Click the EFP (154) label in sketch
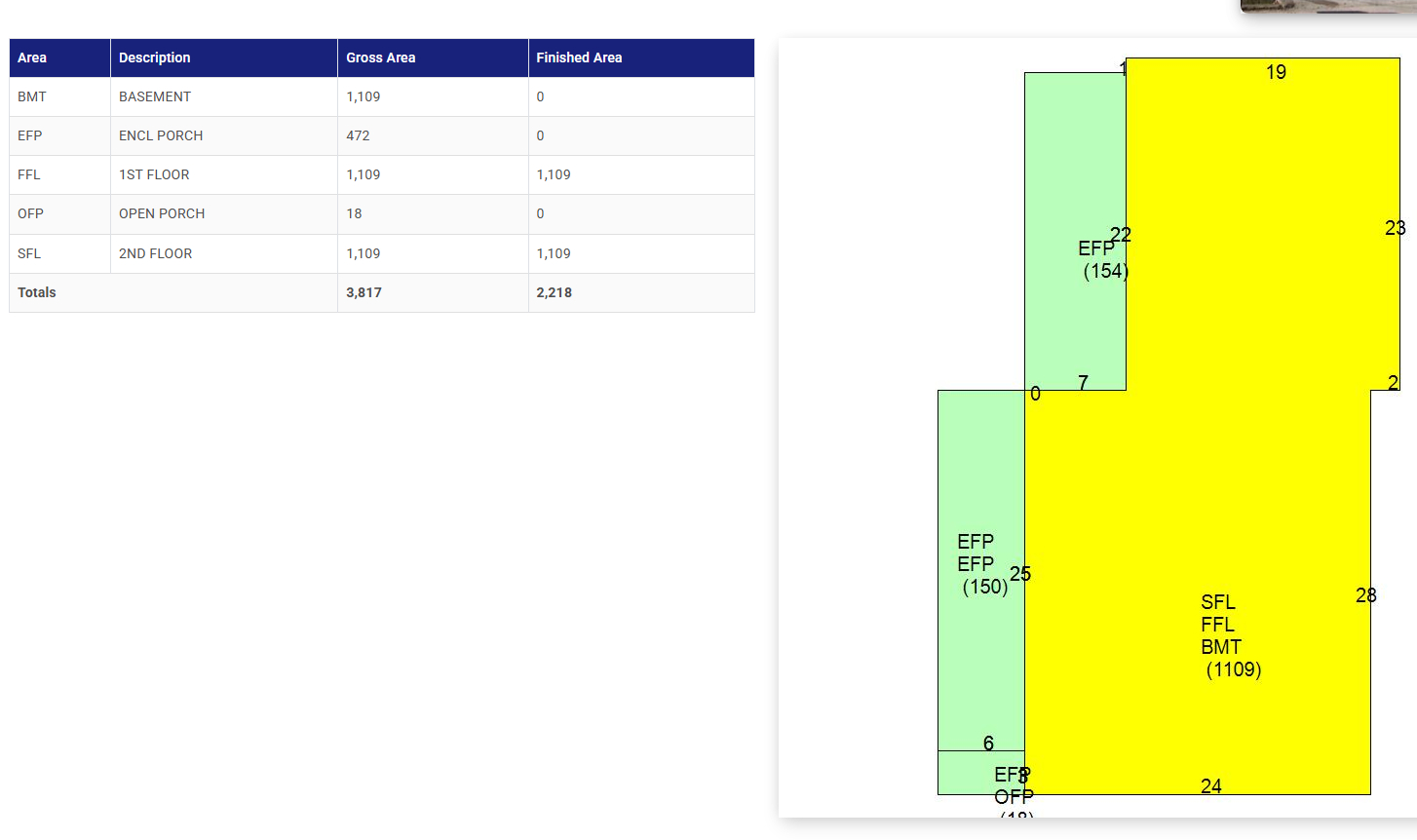 point(1103,260)
